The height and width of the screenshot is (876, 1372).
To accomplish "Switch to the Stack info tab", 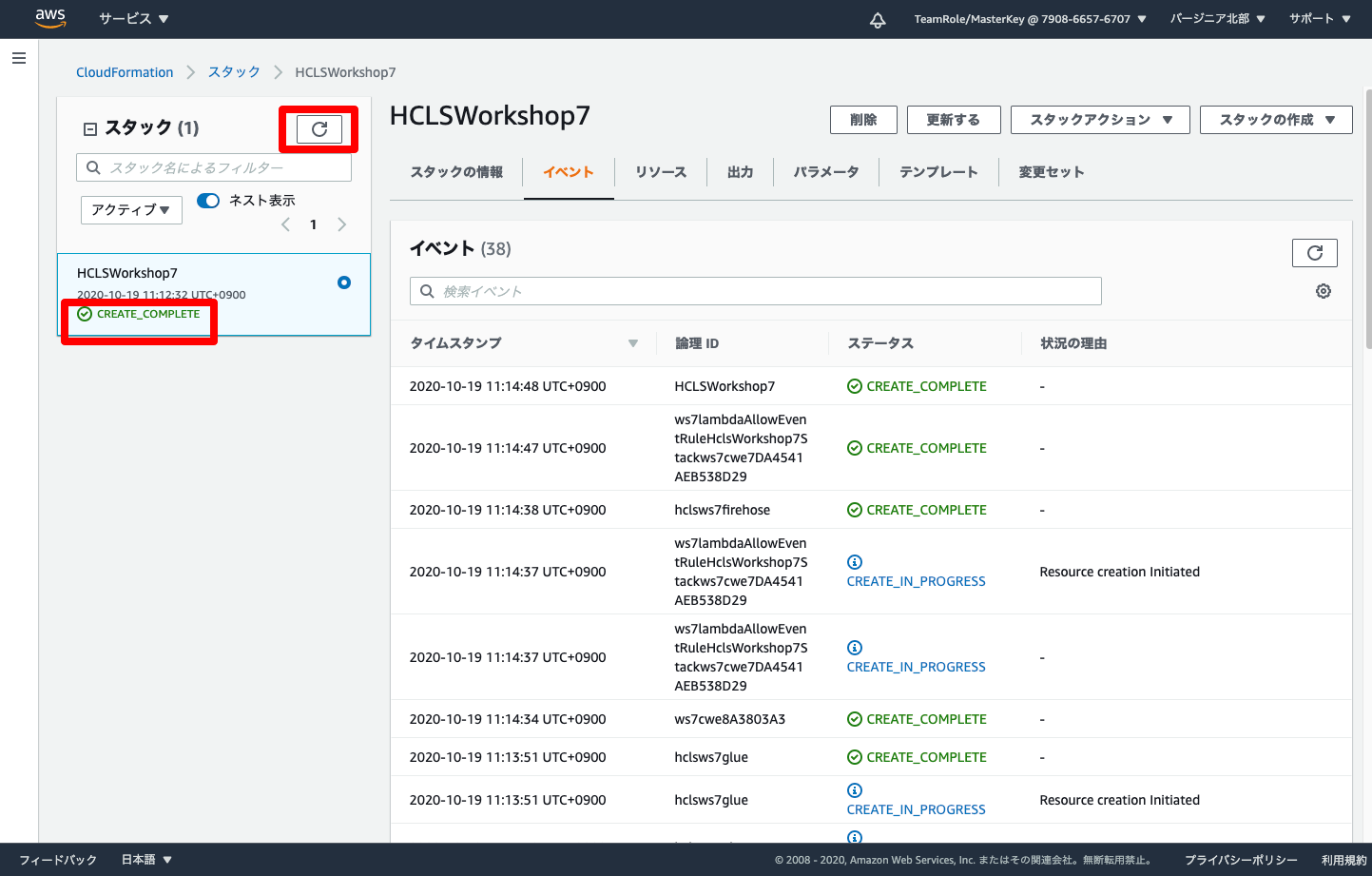I will tap(456, 172).
